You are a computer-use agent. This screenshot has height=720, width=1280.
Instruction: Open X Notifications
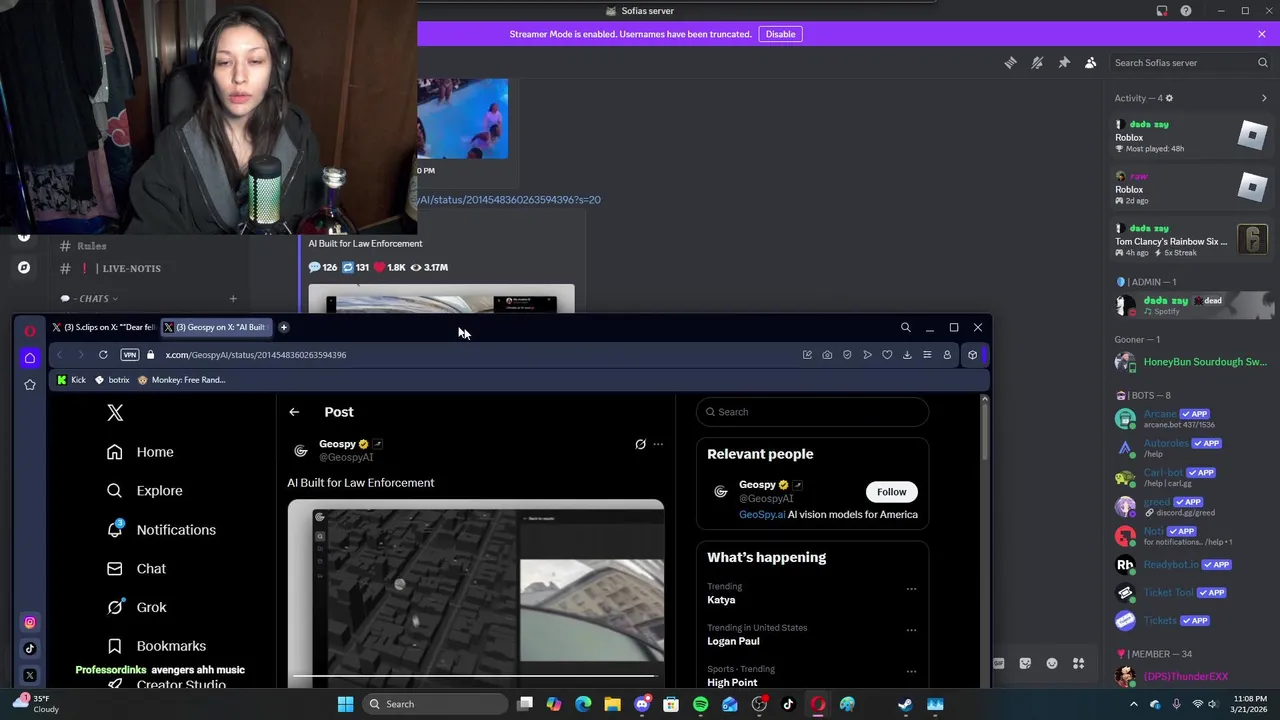(161, 530)
